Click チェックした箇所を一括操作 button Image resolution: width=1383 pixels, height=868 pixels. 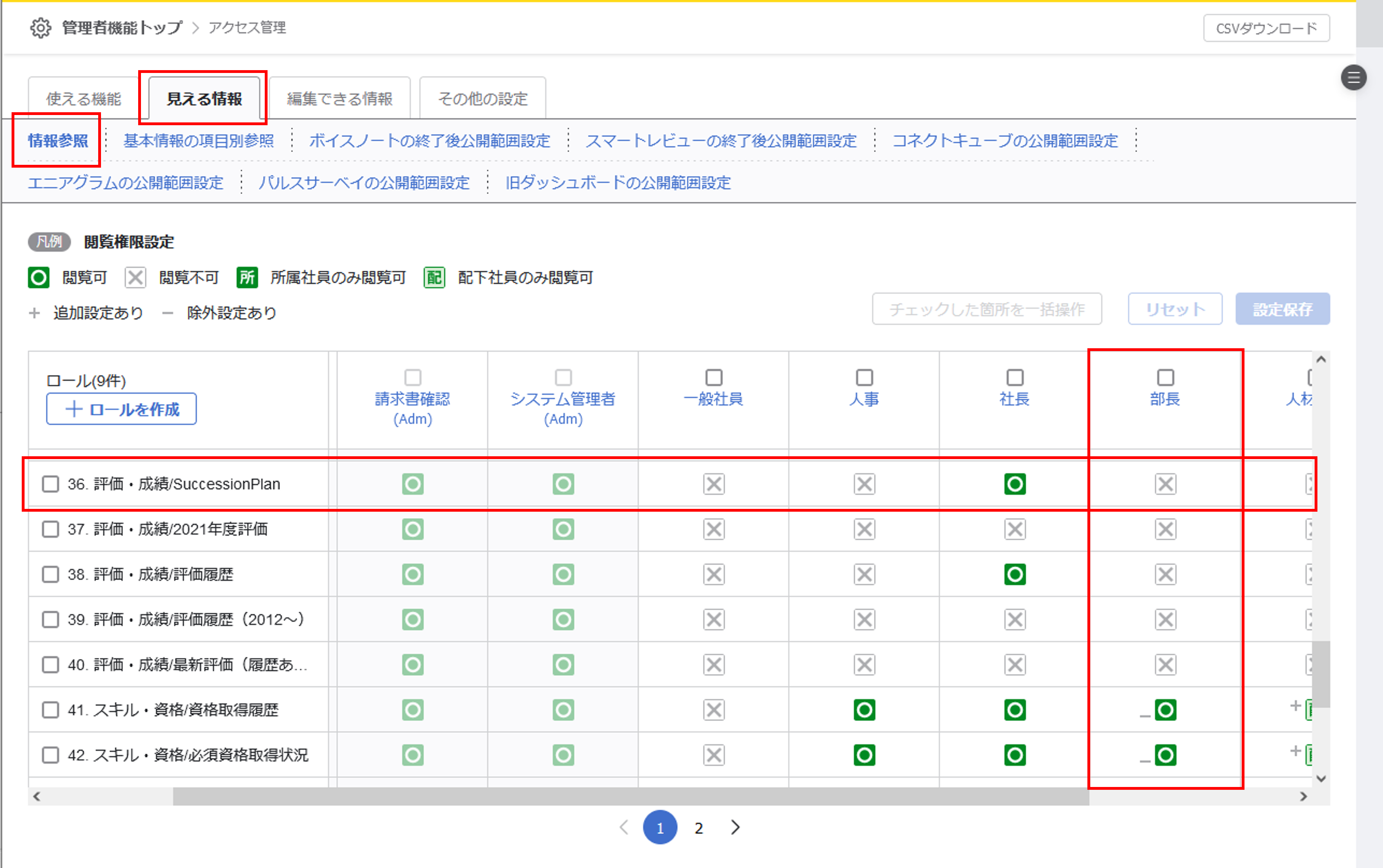coord(986,309)
